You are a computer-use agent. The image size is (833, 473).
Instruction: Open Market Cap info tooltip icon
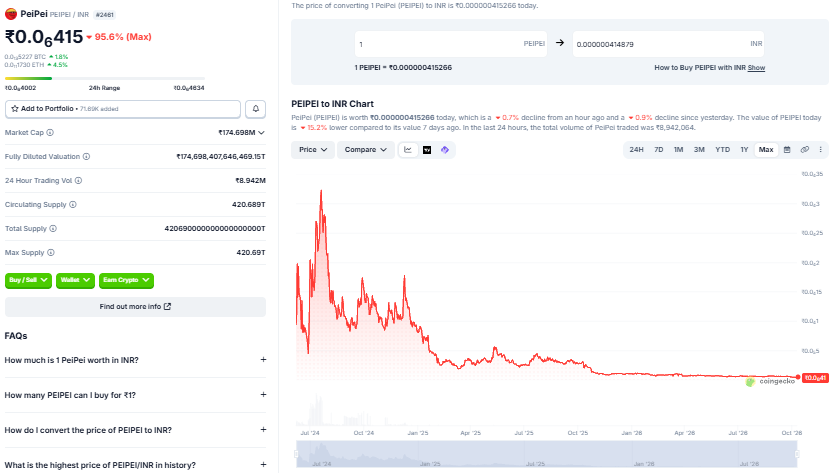pyautogui.click(x=50, y=132)
